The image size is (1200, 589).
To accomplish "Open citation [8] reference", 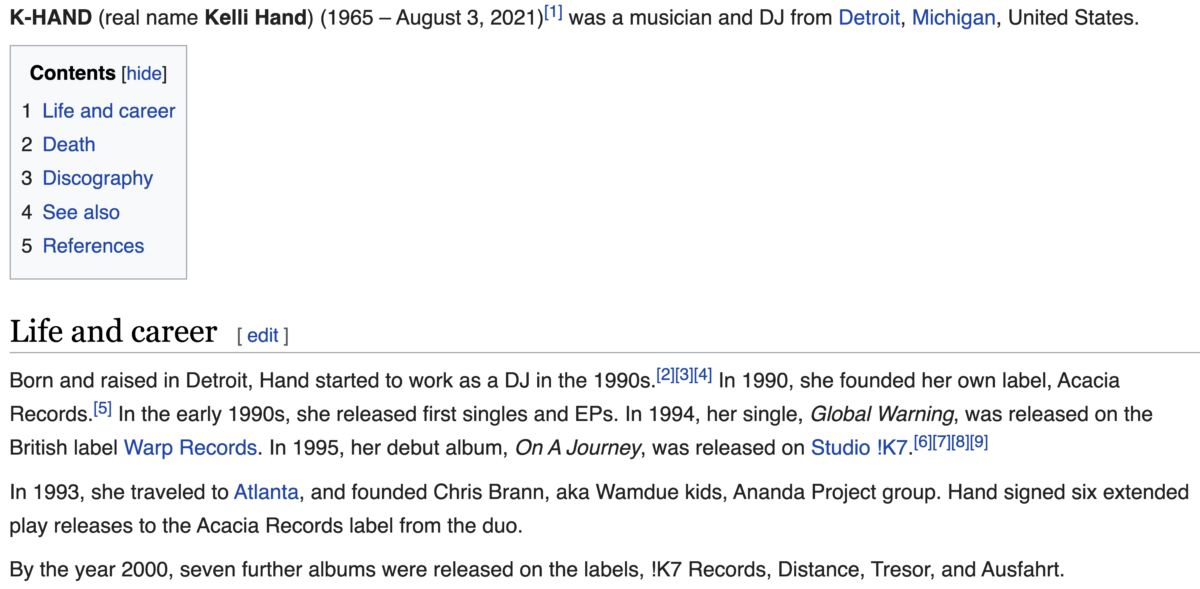I will [960, 442].
